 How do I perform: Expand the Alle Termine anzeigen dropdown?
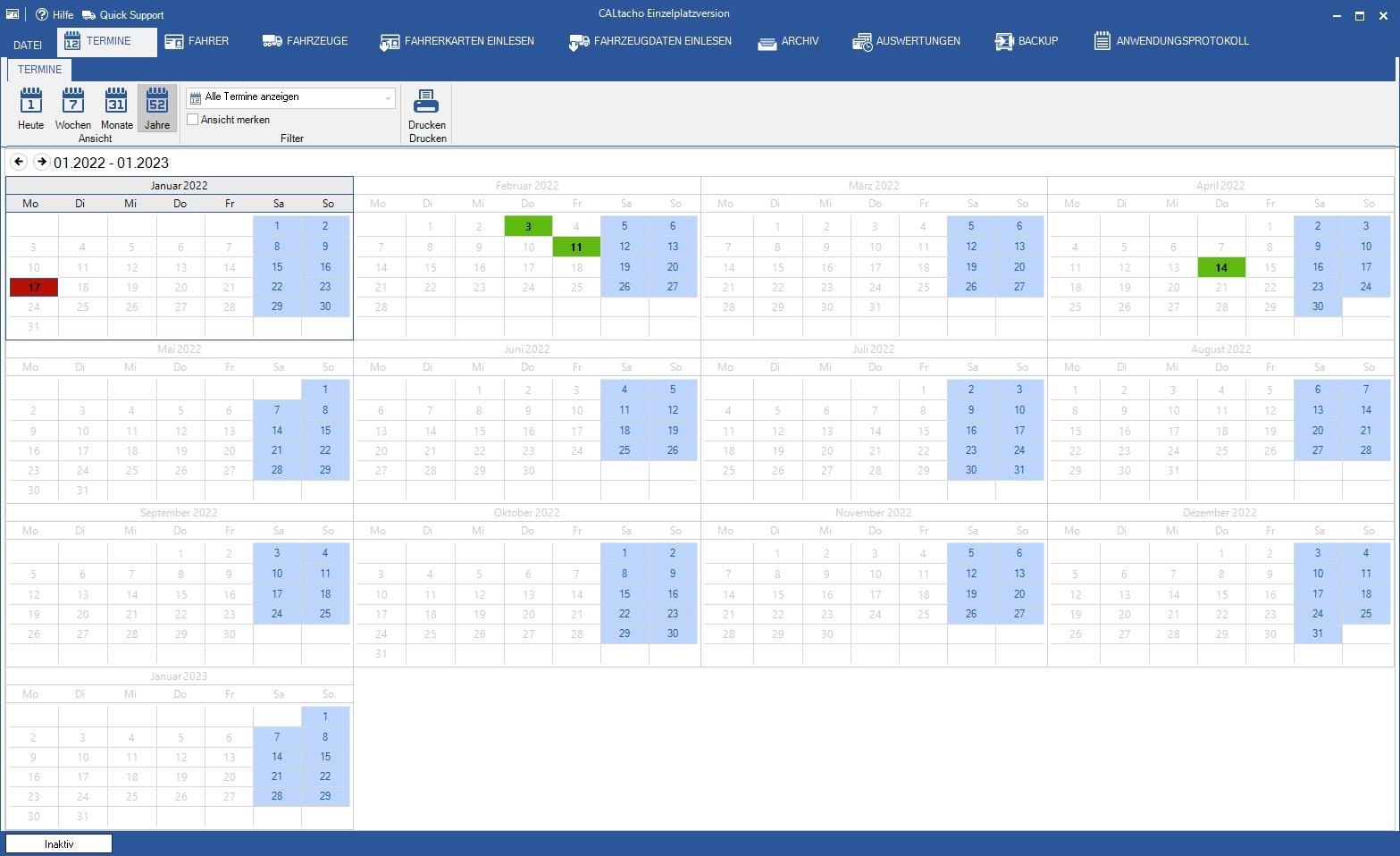tap(388, 97)
